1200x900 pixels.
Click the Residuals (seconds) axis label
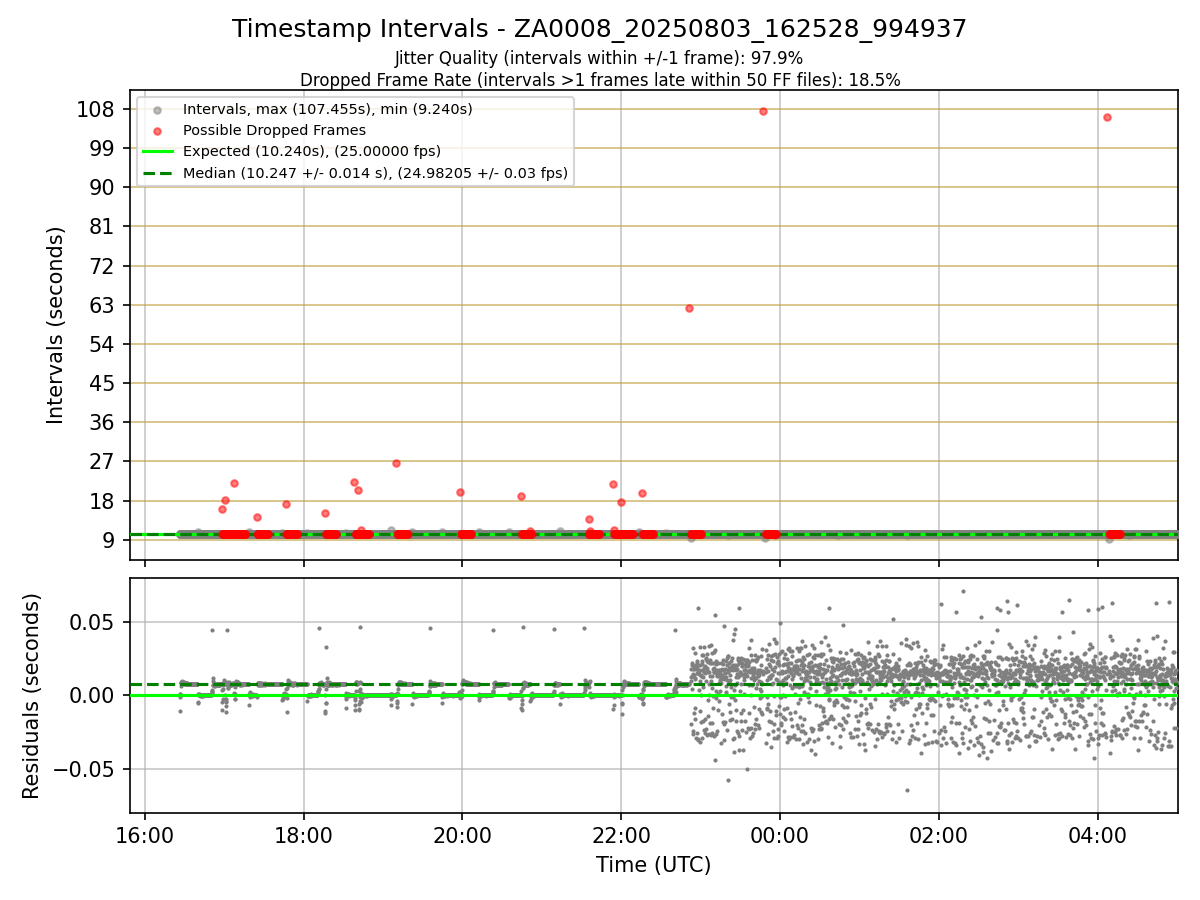32,696
